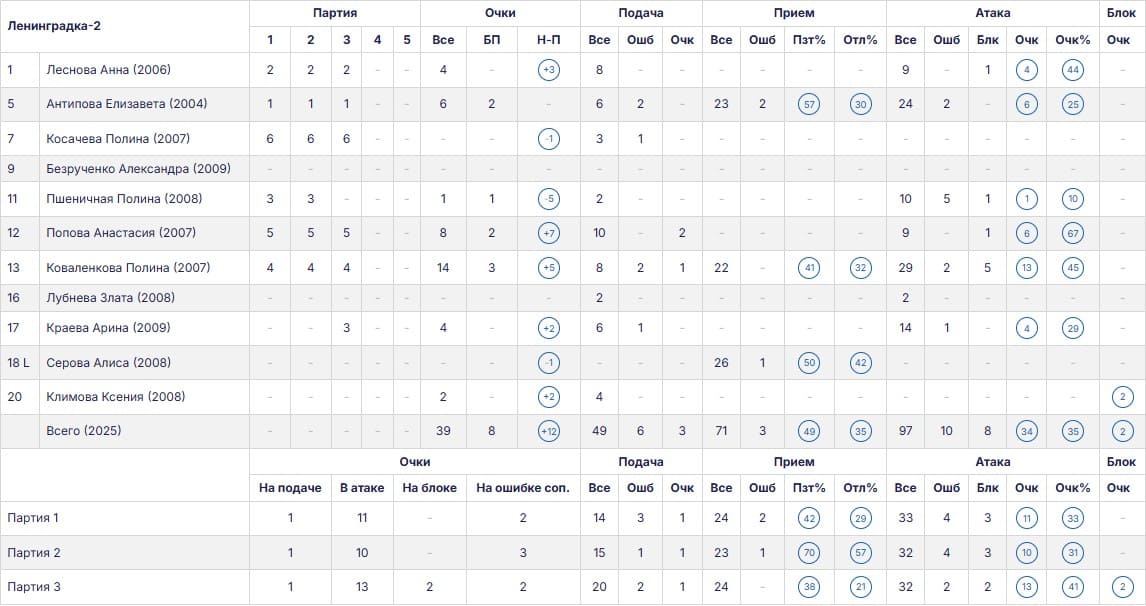Click circled -5 badge for Пшеничная

(549, 199)
